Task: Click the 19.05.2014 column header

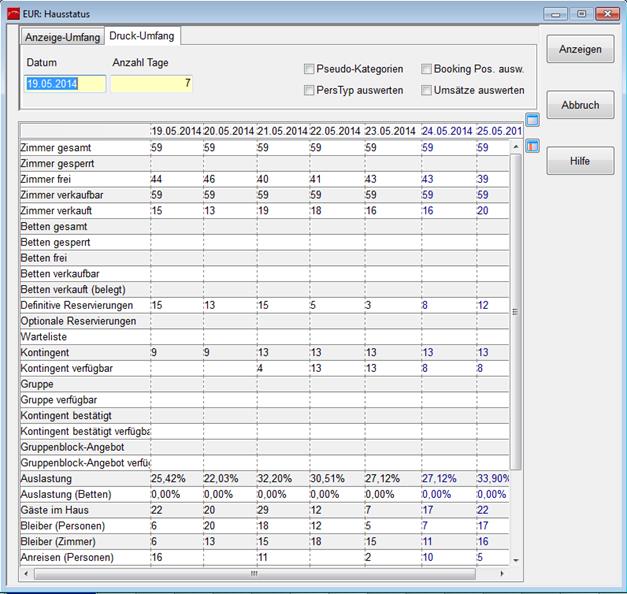Action: point(175,131)
